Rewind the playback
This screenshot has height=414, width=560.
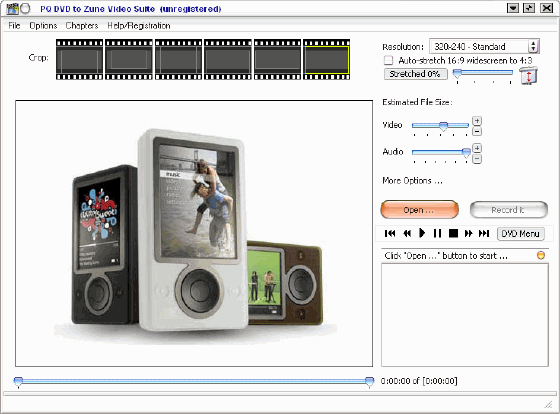click(x=407, y=233)
